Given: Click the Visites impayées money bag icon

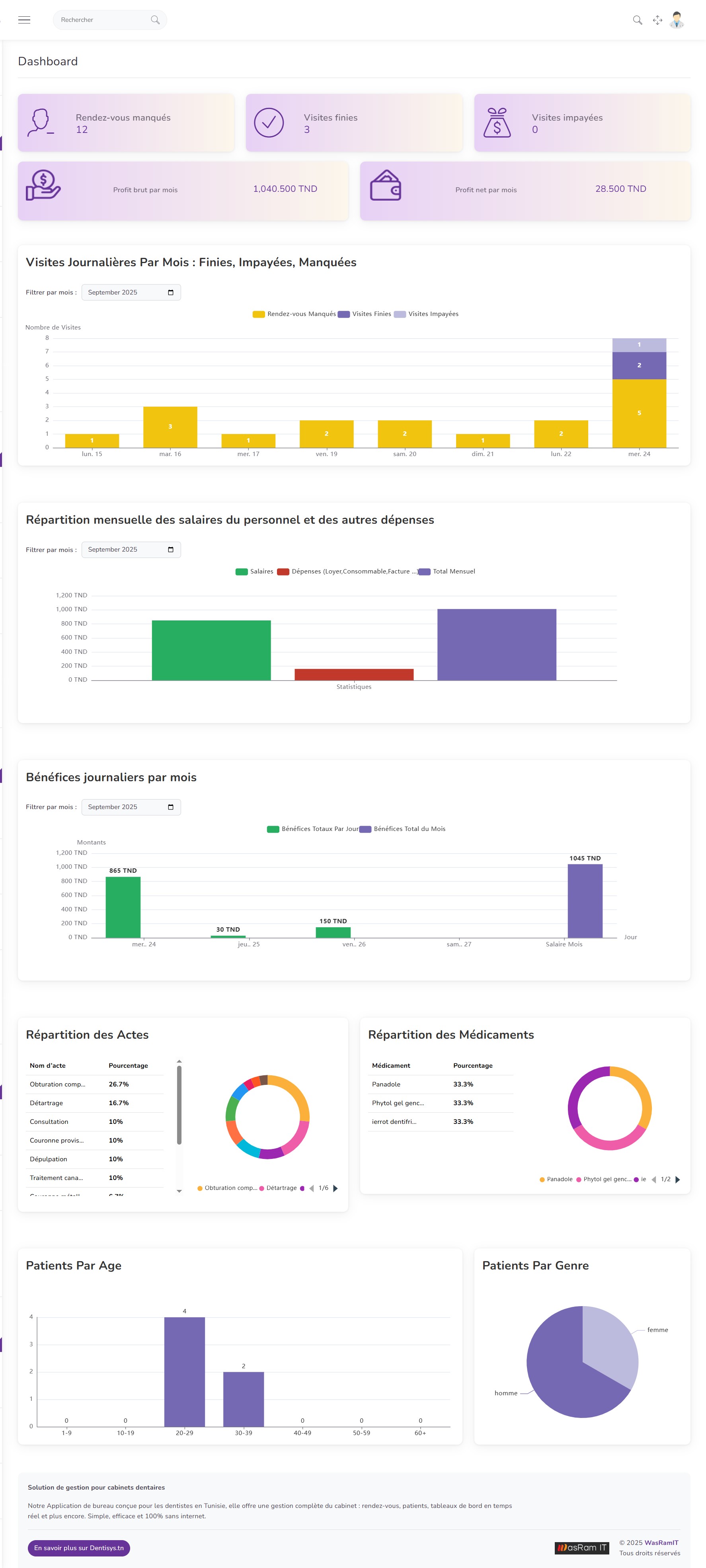Looking at the screenshot, I should tap(497, 122).
